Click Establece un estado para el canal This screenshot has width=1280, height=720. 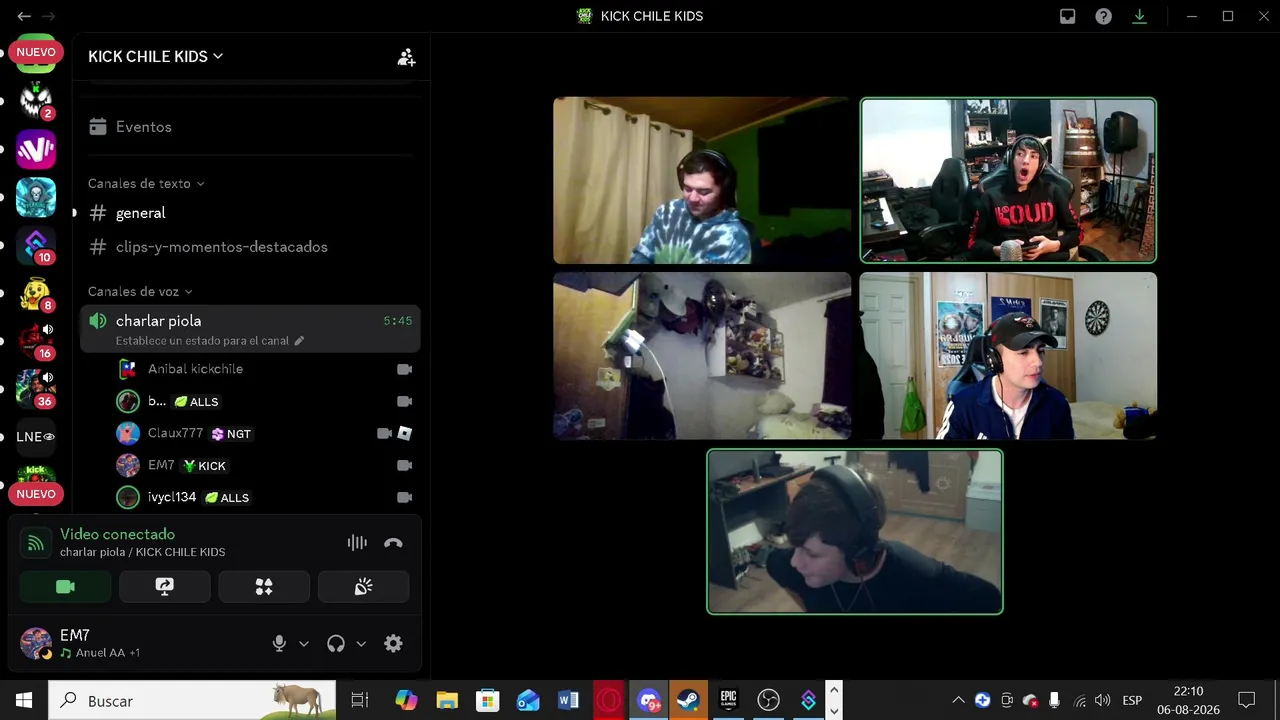tap(202, 341)
